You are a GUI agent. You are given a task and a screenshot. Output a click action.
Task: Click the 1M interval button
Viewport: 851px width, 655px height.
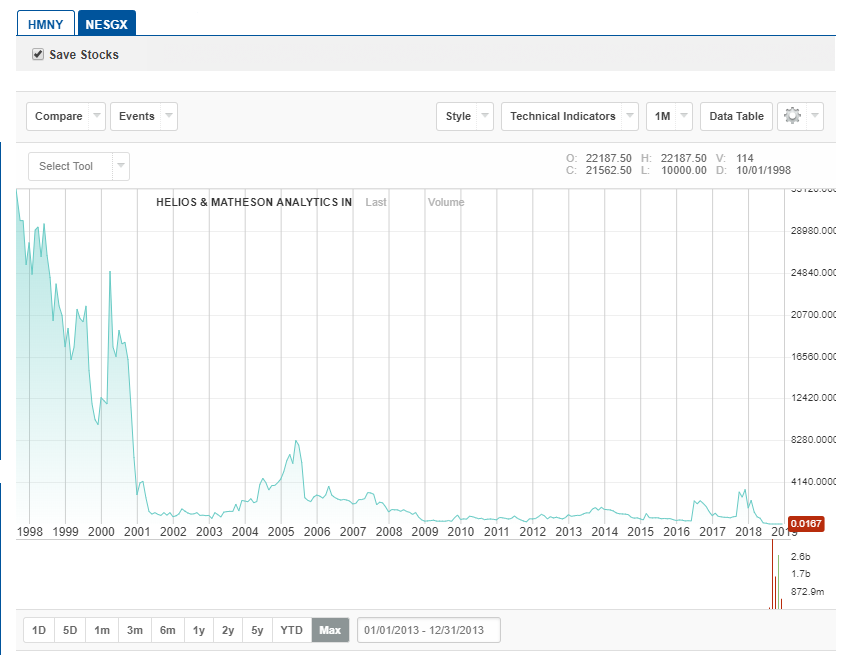[662, 116]
